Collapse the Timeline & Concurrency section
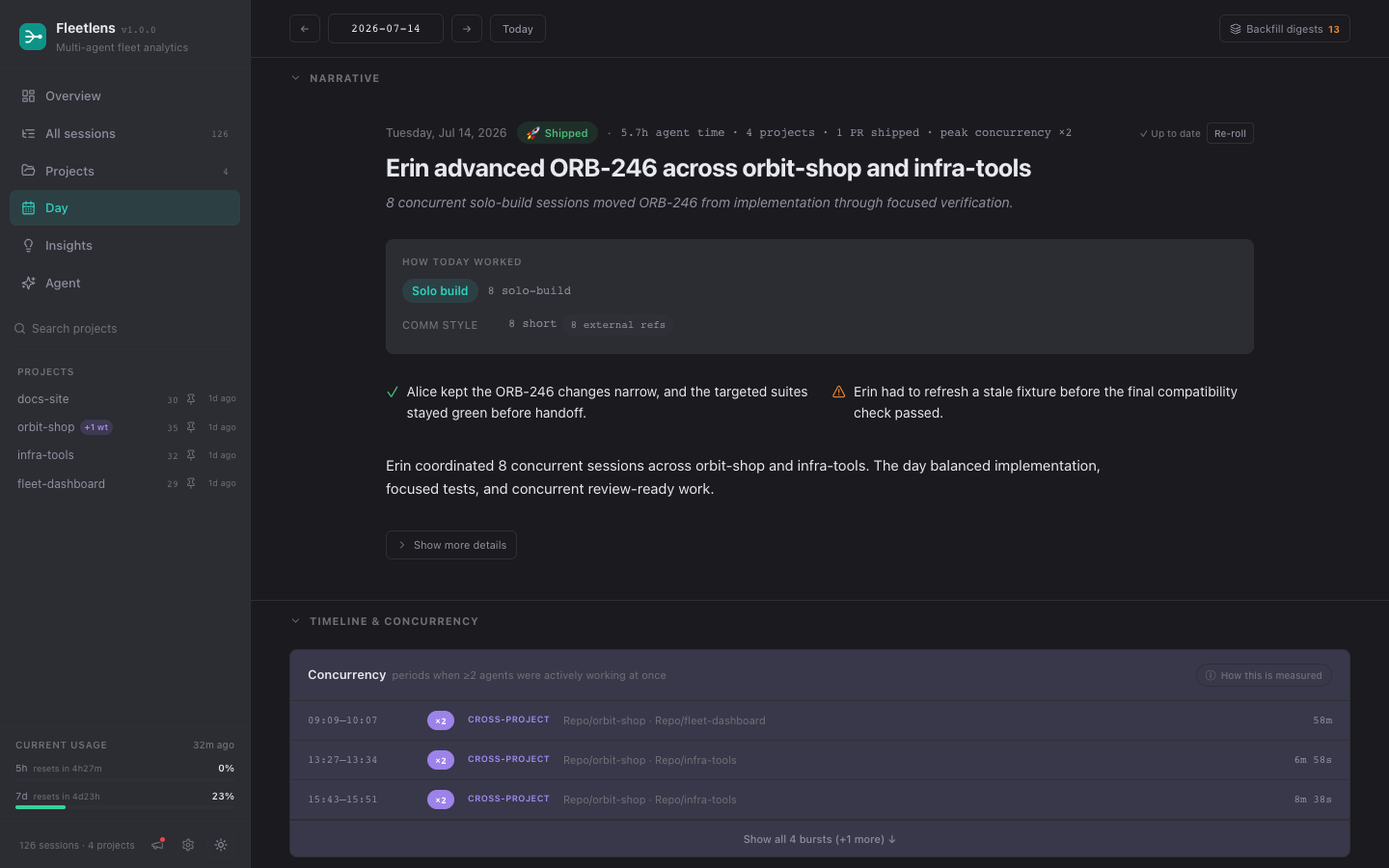 coord(385,621)
